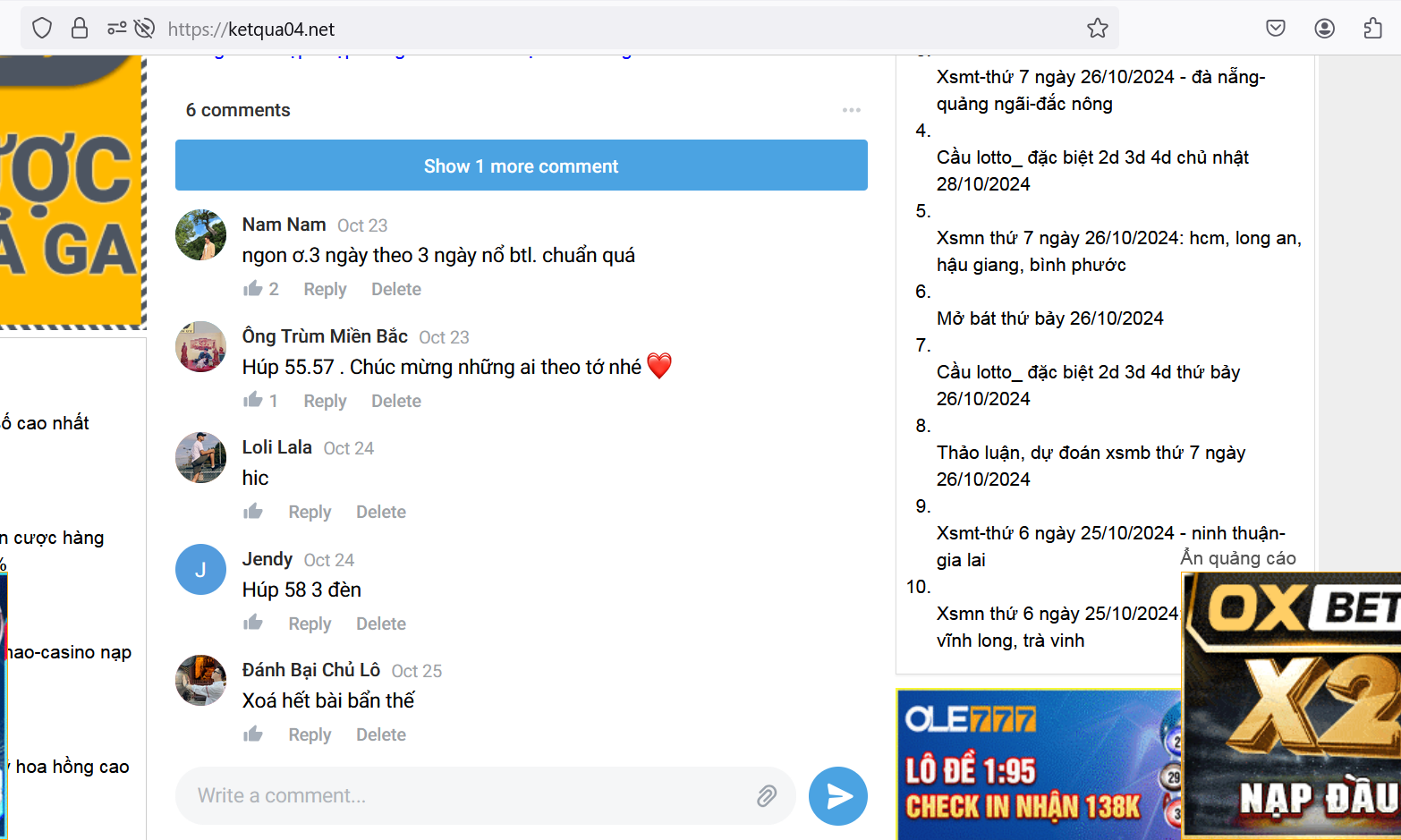
Task: Click the Save to Pocket icon
Action: (x=1276, y=29)
